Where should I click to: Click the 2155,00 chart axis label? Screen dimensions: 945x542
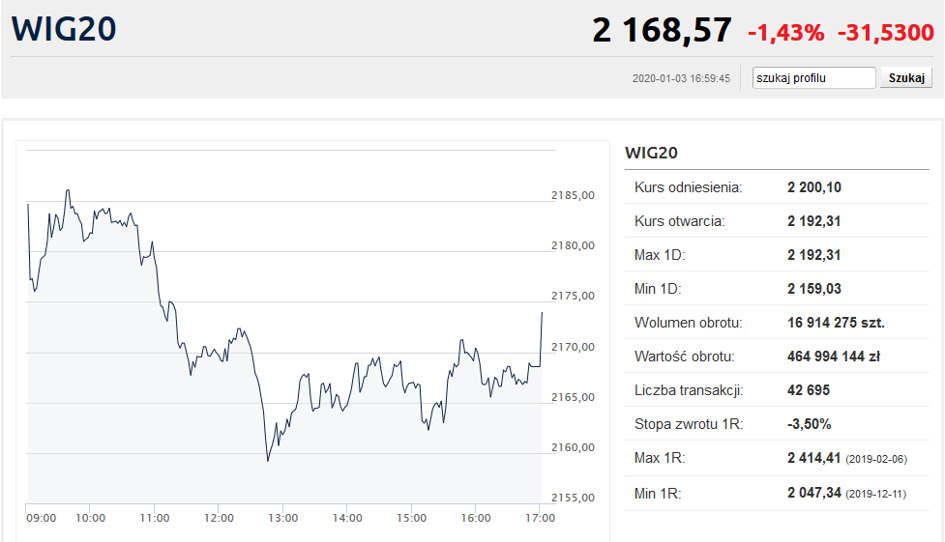coord(573,498)
